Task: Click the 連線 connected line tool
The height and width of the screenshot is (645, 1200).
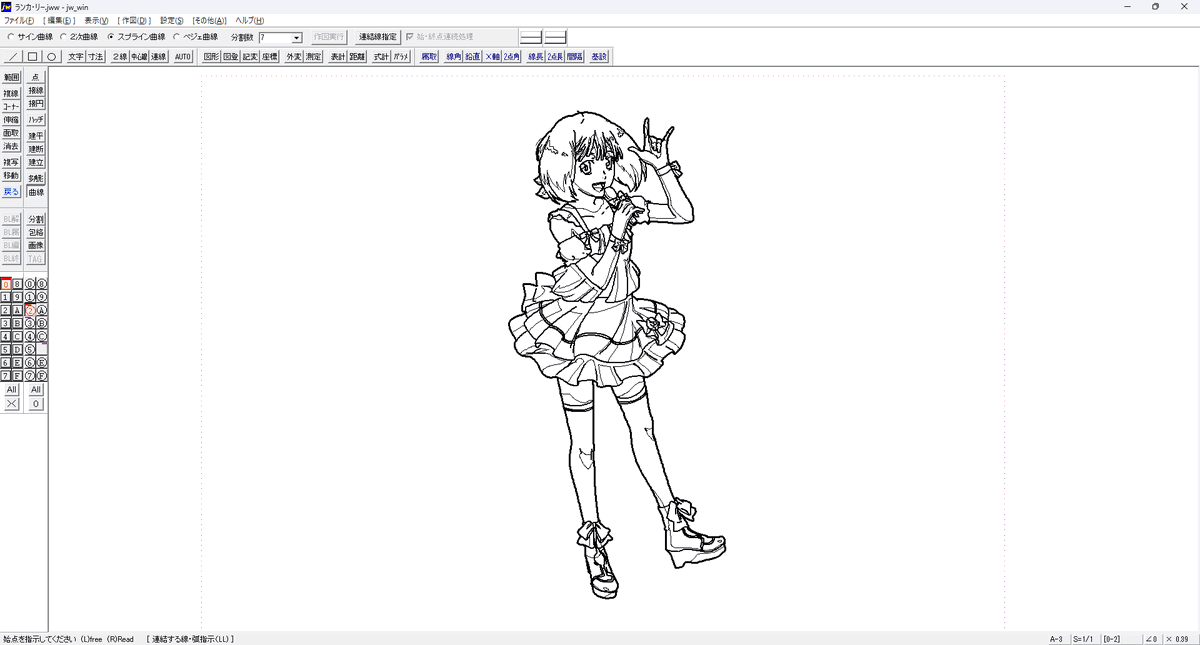Action: 158,57
